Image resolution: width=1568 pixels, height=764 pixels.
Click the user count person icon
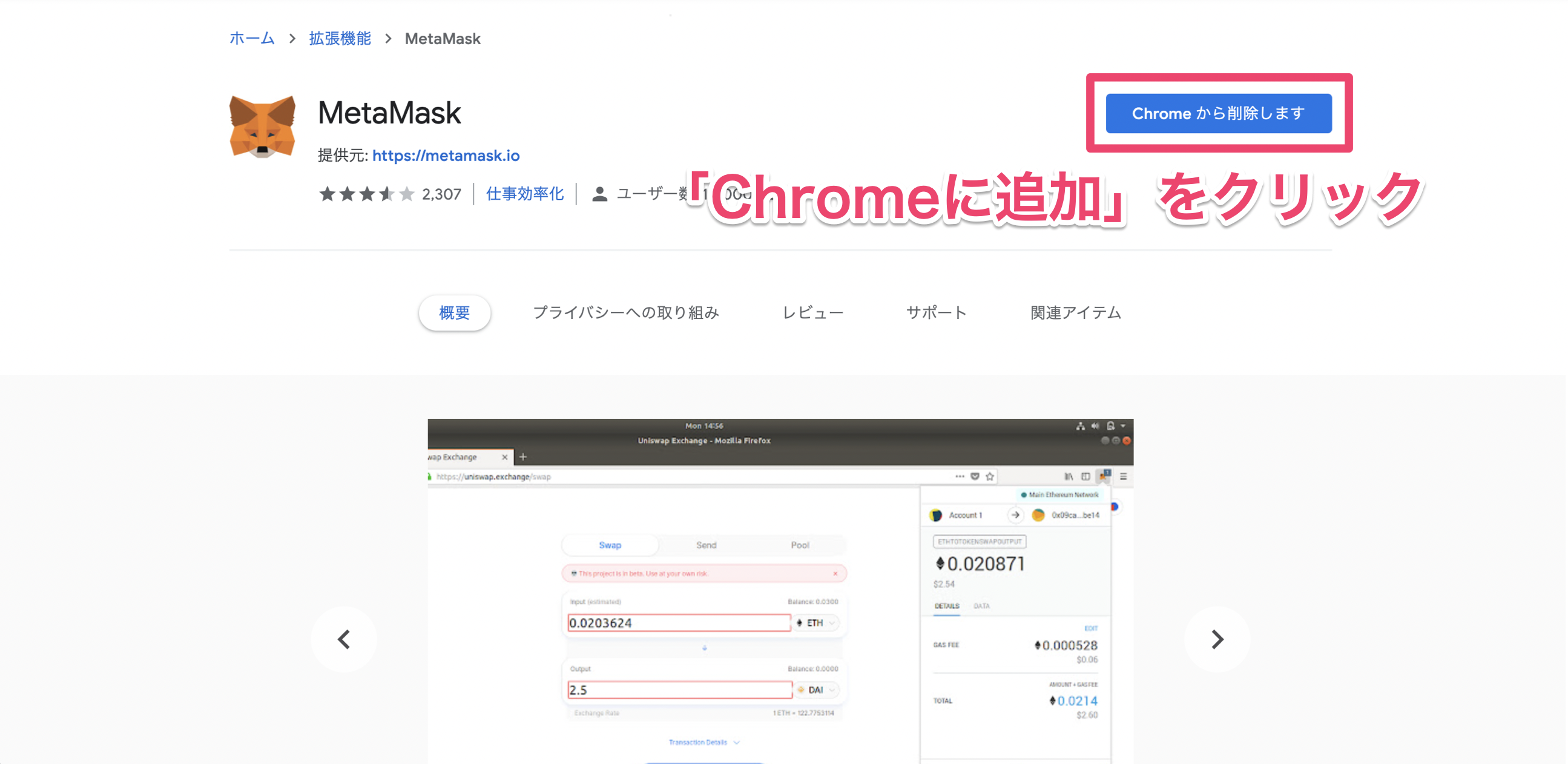coord(599,194)
